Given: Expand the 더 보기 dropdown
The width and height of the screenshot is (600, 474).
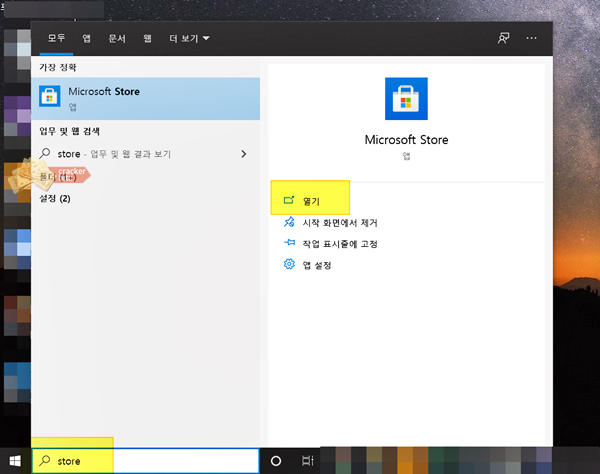Looking at the screenshot, I should tap(189, 38).
